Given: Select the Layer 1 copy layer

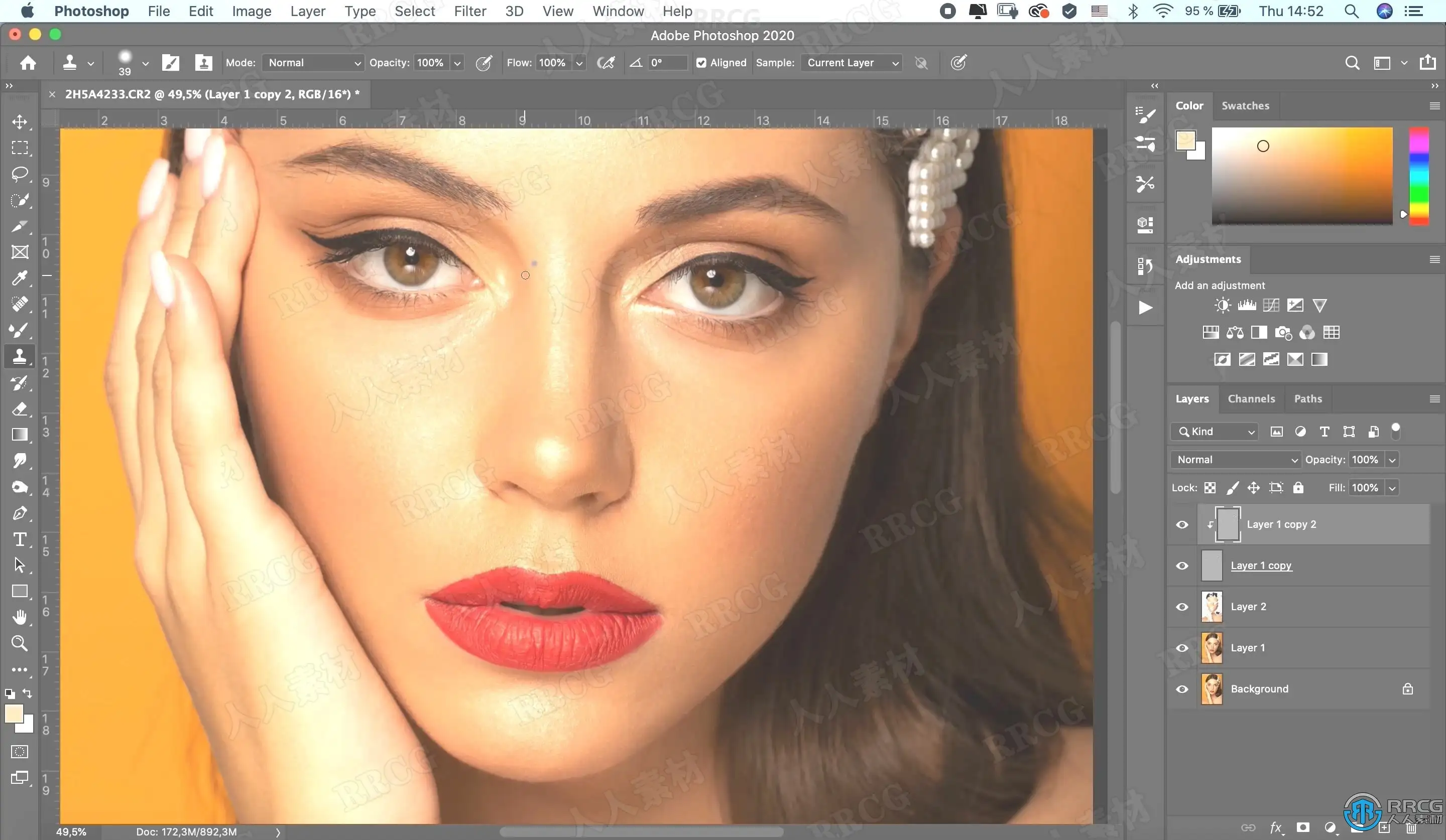Looking at the screenshot, I should tap(1261, 566).
